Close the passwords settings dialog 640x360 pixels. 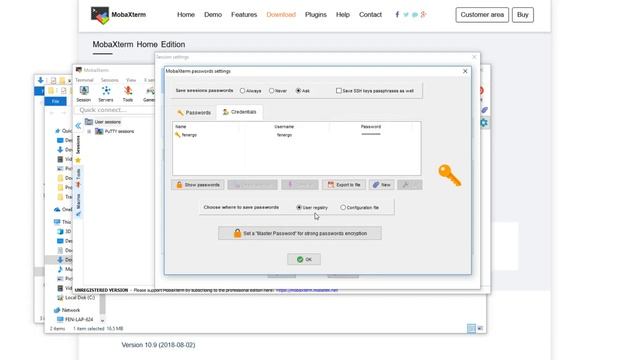(465, 71)
